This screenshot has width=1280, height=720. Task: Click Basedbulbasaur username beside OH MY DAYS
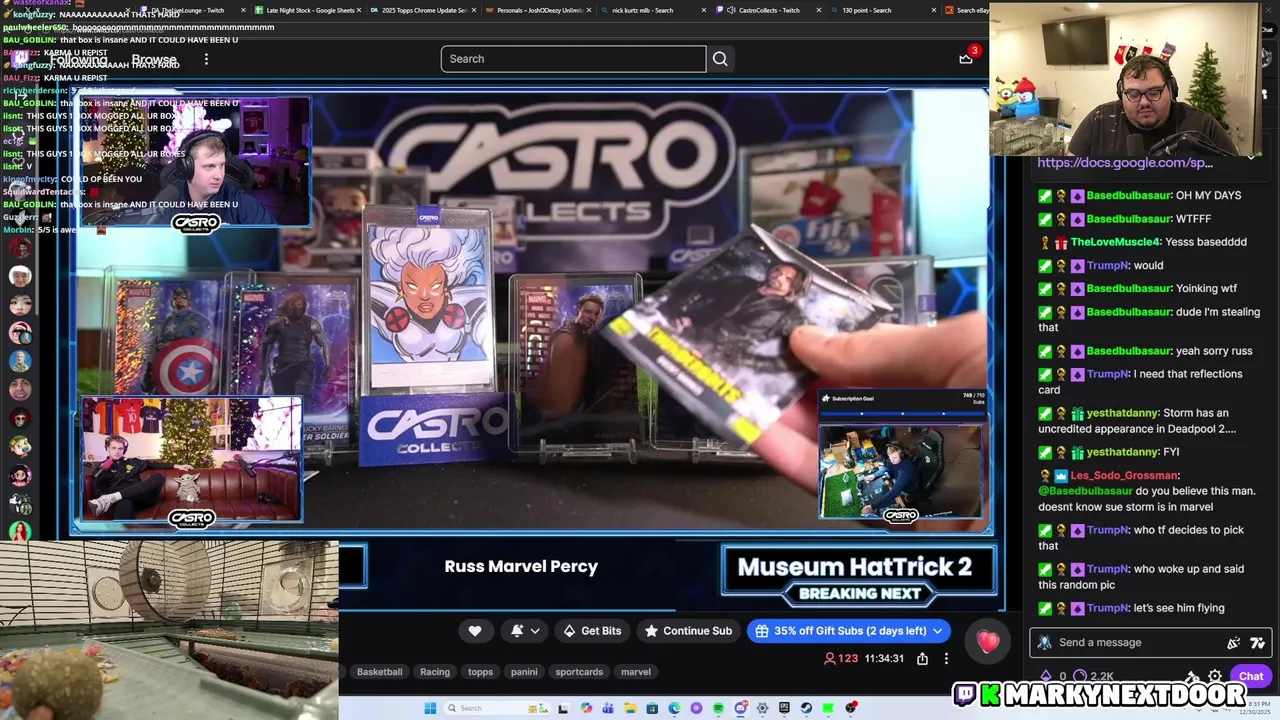(x=1127, y=195)
